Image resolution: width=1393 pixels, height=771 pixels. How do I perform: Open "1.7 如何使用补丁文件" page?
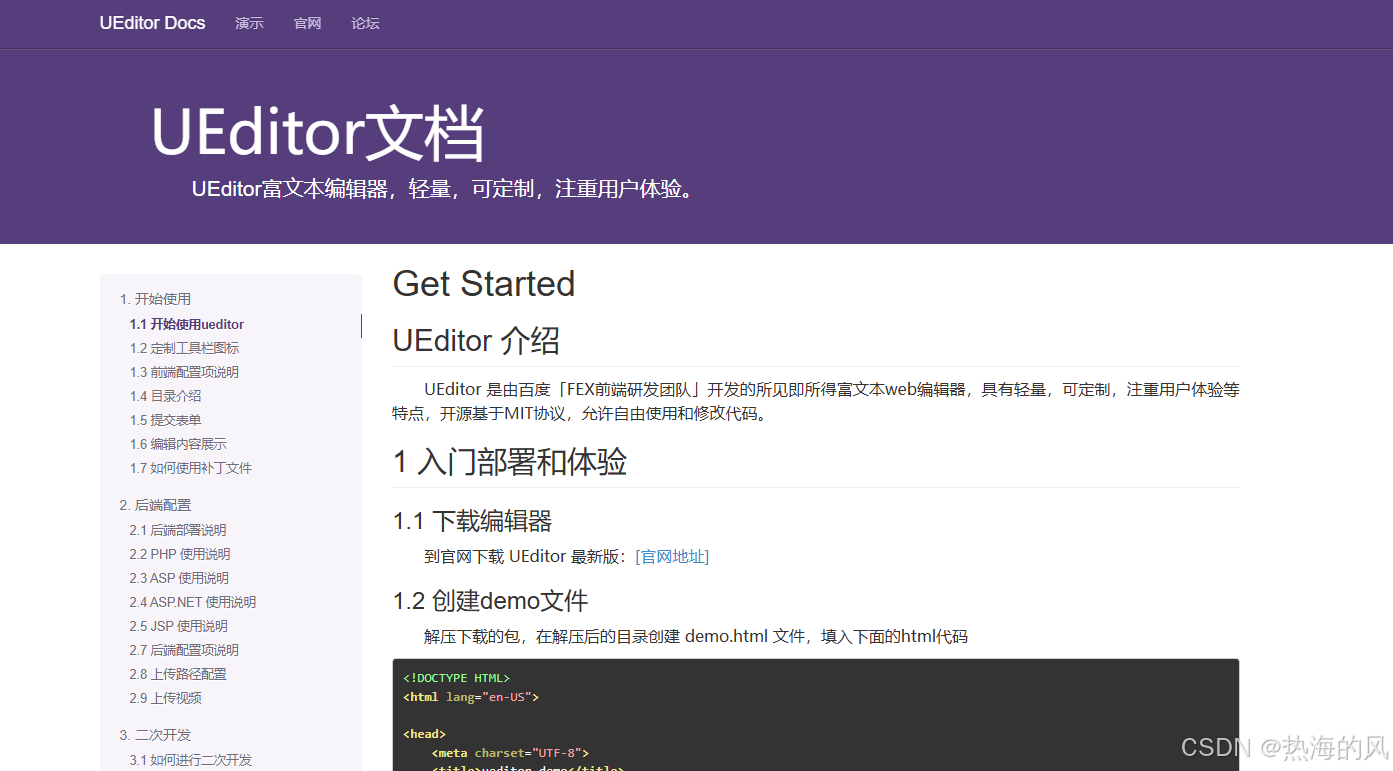click(x=189, y=467)
